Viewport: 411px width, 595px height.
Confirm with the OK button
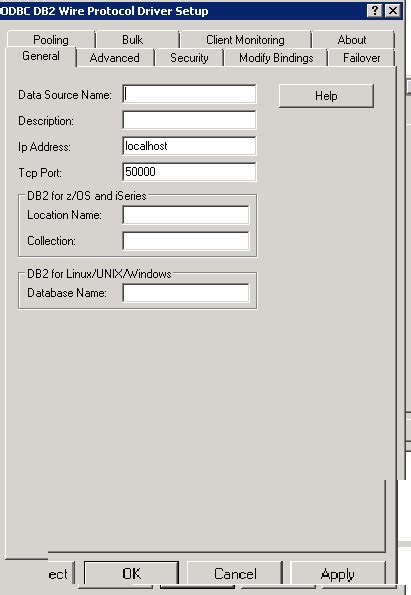click(x=131, y=573)
